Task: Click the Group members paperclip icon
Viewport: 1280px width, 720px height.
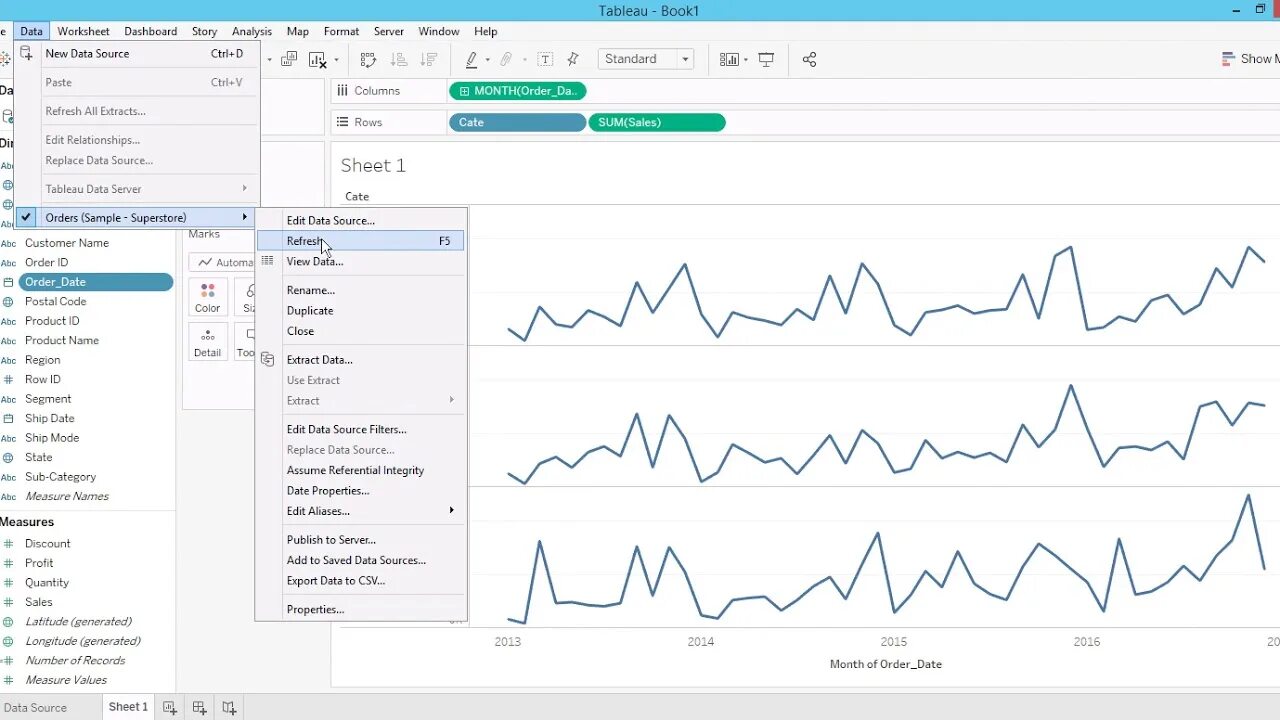Action: tap(506, 59)
